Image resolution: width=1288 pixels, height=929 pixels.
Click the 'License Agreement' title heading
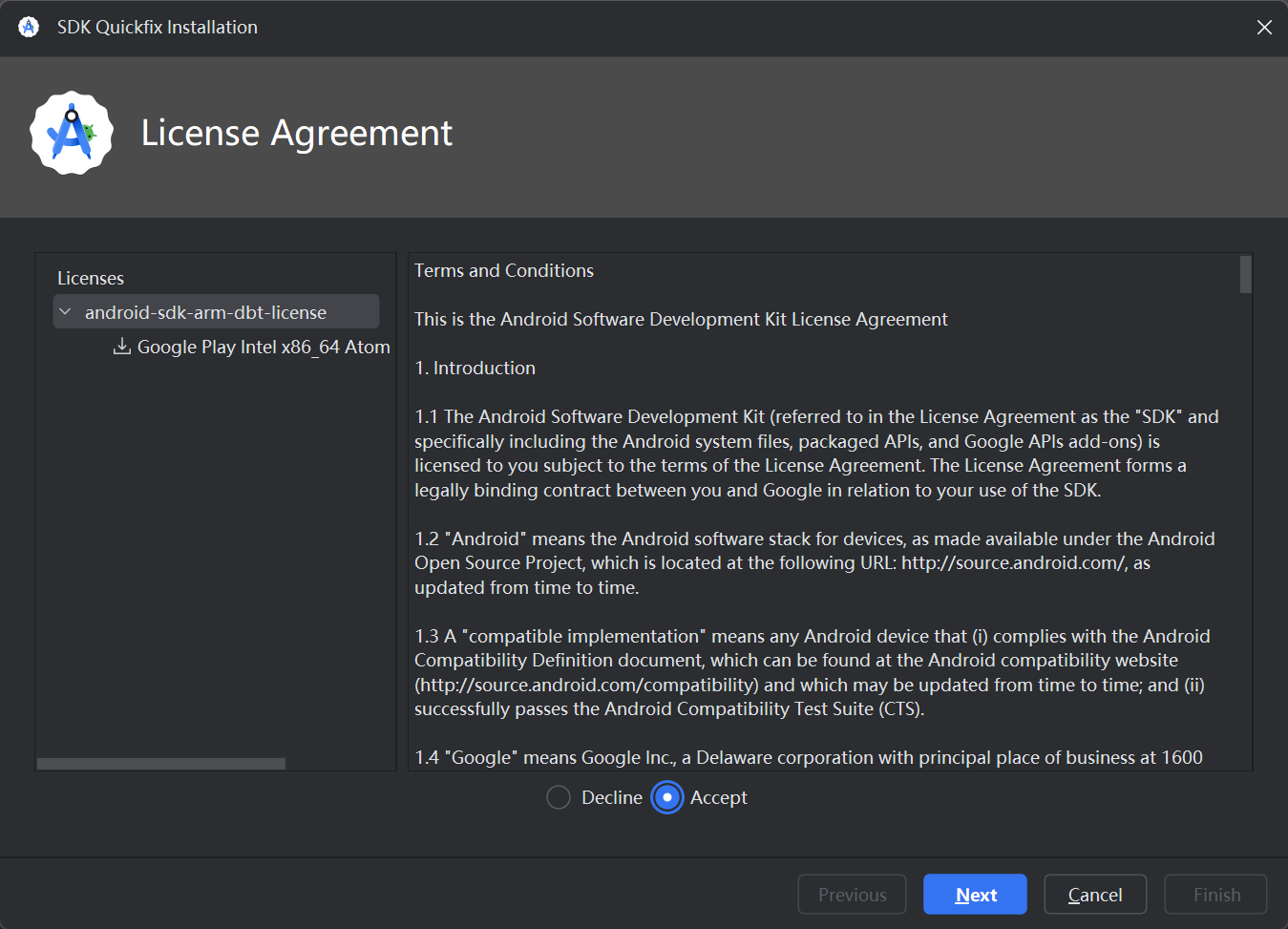tap(297, 133)
